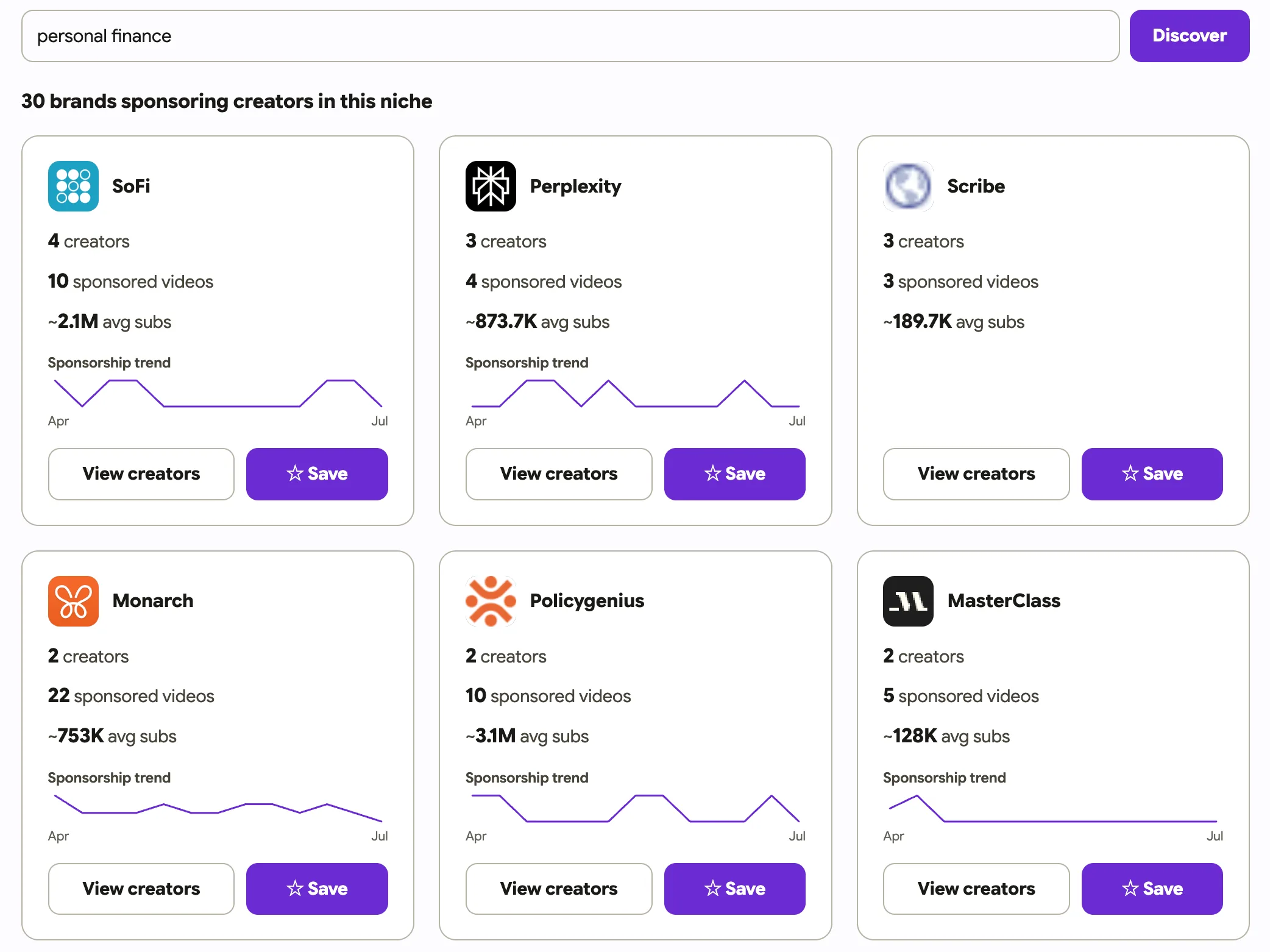The width and height of the screenshot is (1270, 952).
Task: View creators sponsored by Perplexity
Action: pos(559,474)
